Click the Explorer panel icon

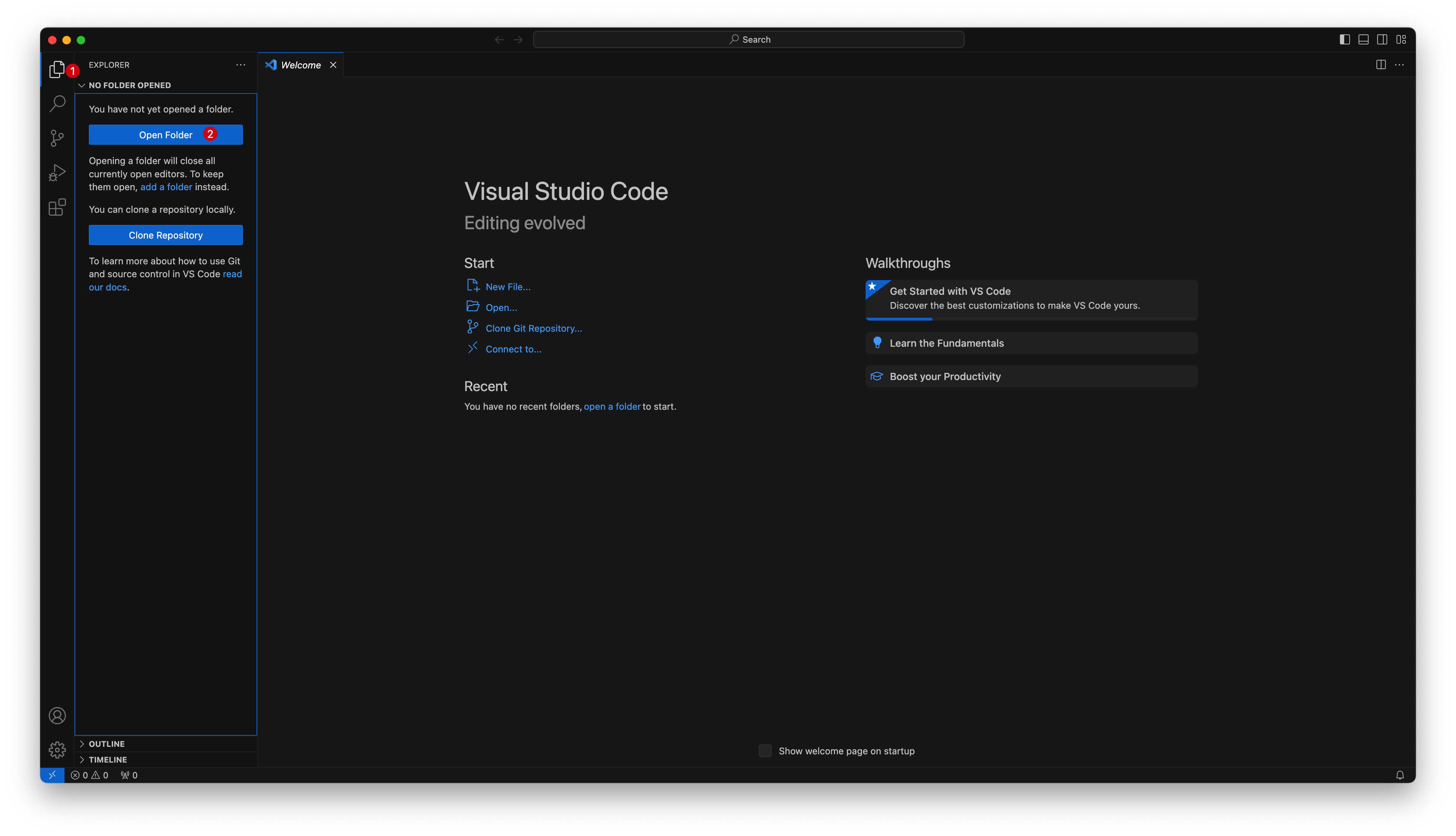57,70
